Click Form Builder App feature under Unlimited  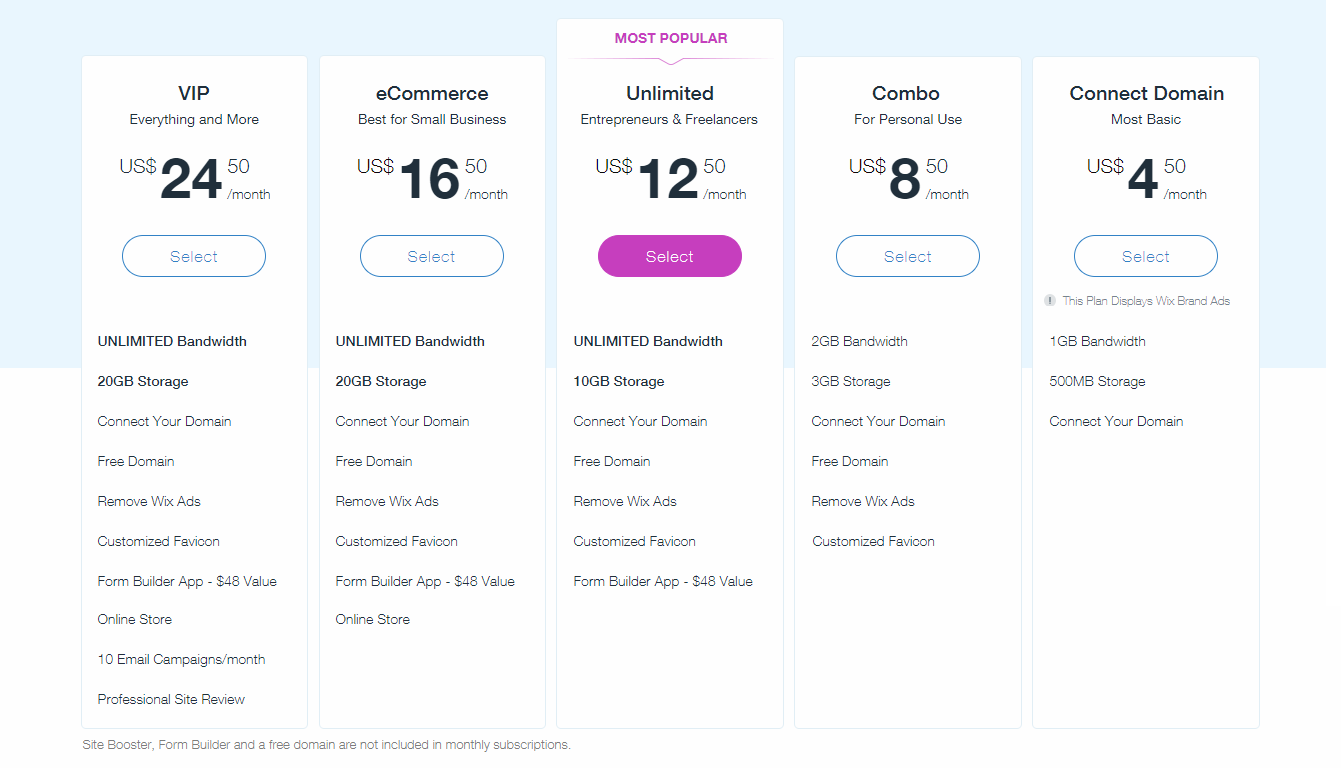[663, 581]
